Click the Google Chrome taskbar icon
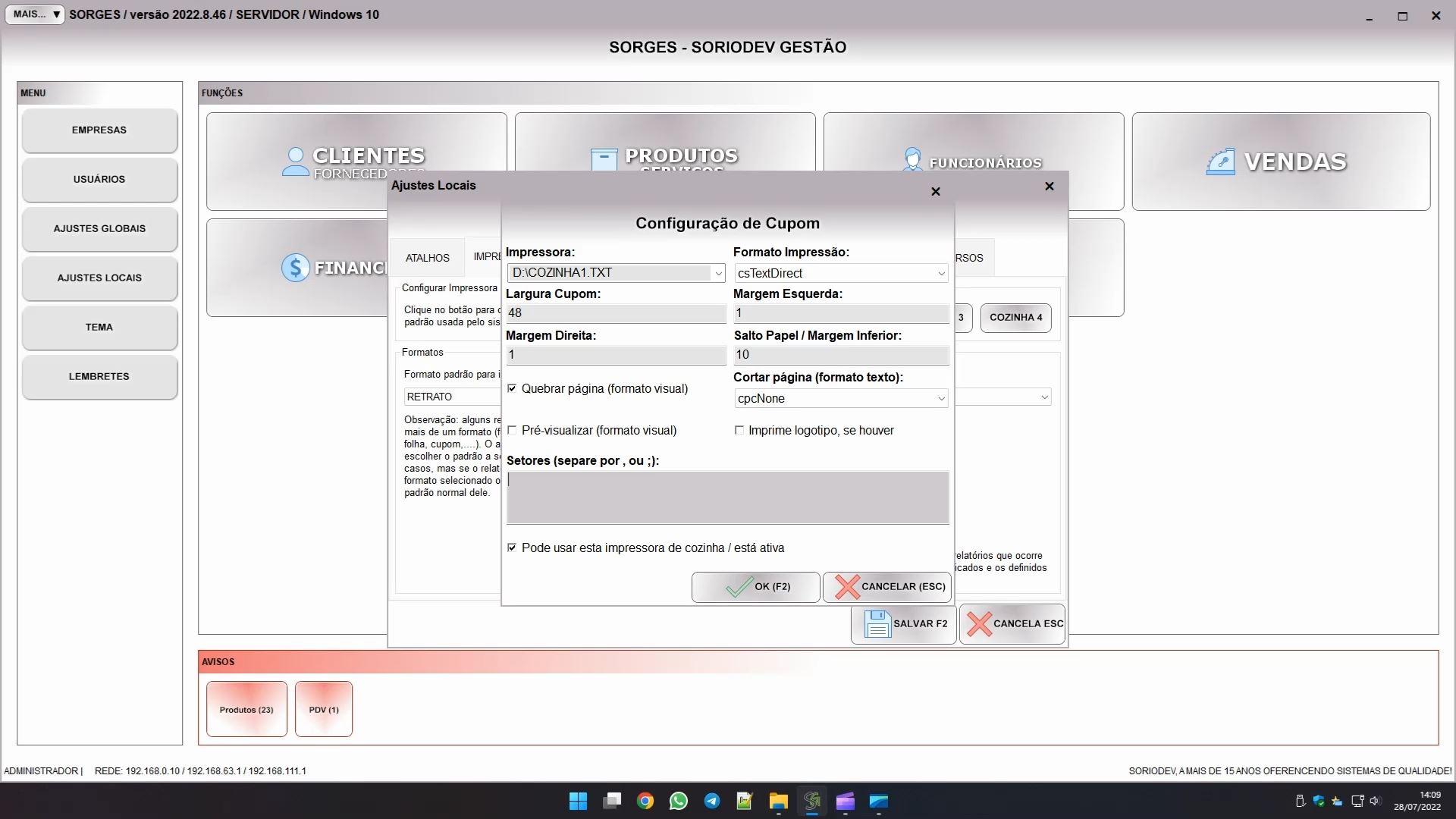Viewport: 1456px width, 819px height. 645,801
